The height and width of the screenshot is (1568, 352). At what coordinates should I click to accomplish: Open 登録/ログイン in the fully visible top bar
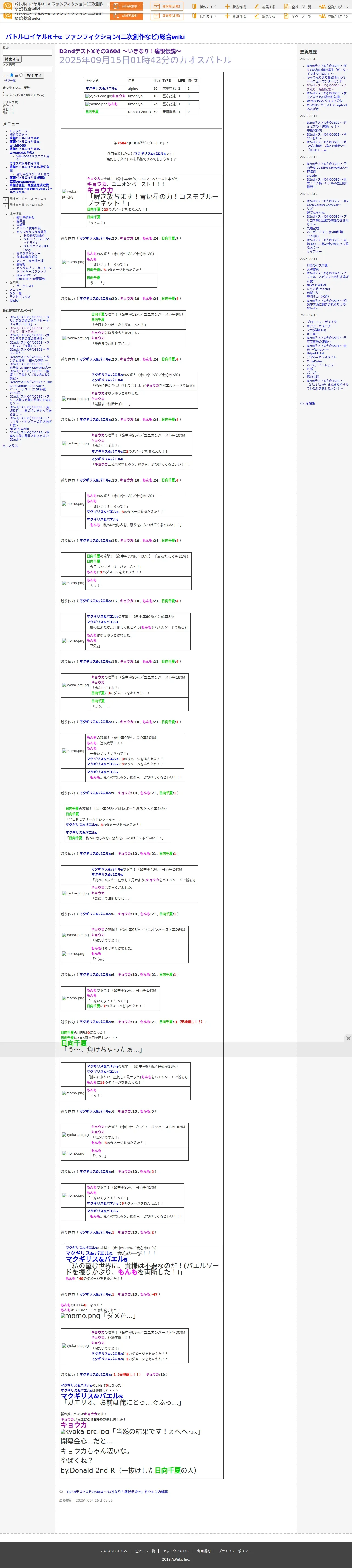(334, 7)
